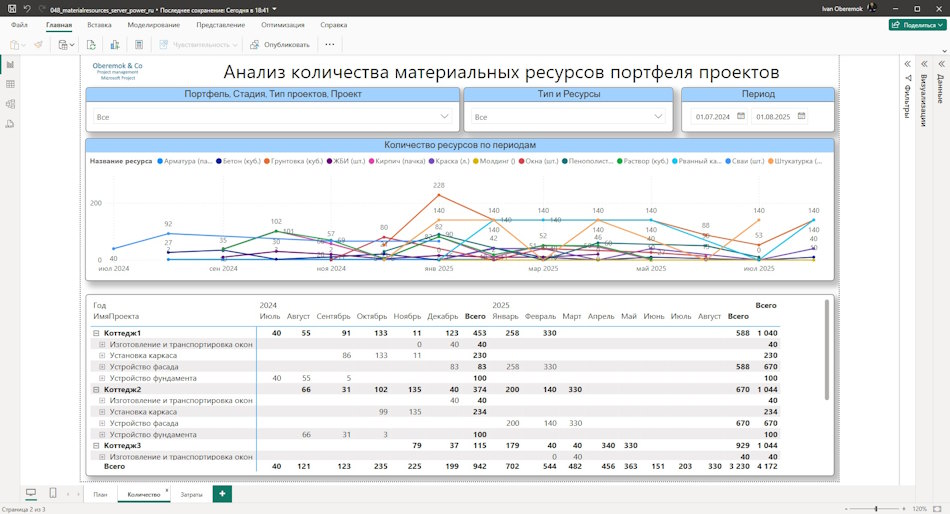This screenshot has width=950, height=514.
Task: Switch to the Моделирование ribbon tab
Action: 154,25
